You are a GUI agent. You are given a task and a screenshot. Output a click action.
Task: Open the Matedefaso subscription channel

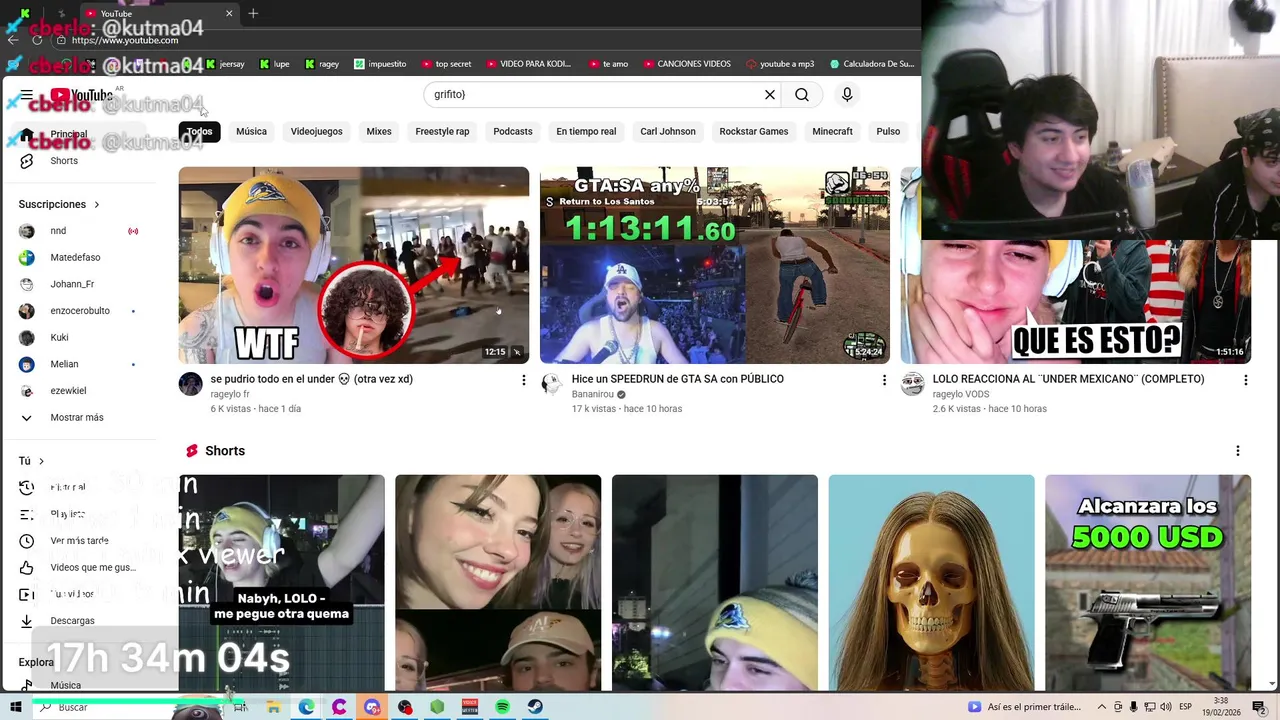pyautogui.click(x=80, y=257)
